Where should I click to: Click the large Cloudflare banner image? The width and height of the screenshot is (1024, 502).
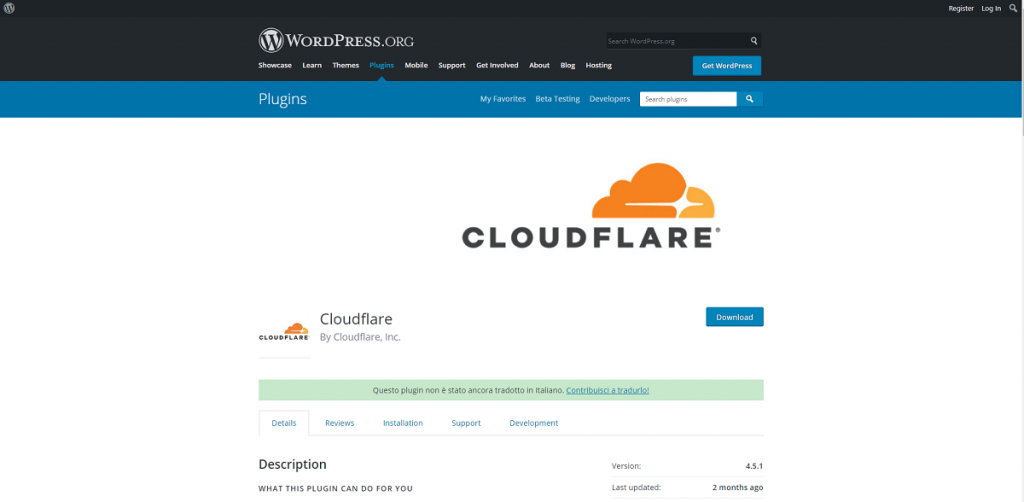tap(591, 205)
